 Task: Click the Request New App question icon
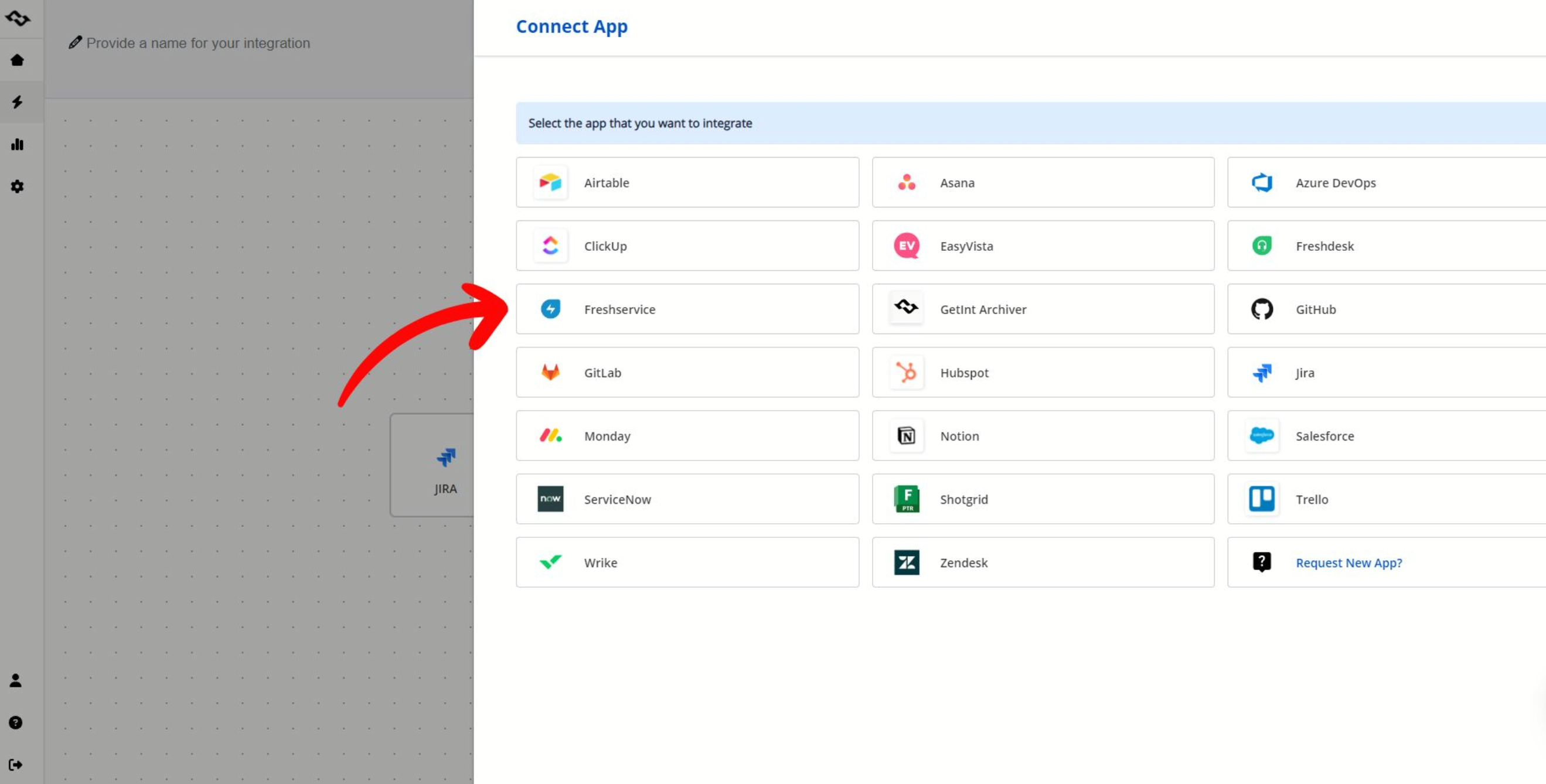click(1262, 562)
